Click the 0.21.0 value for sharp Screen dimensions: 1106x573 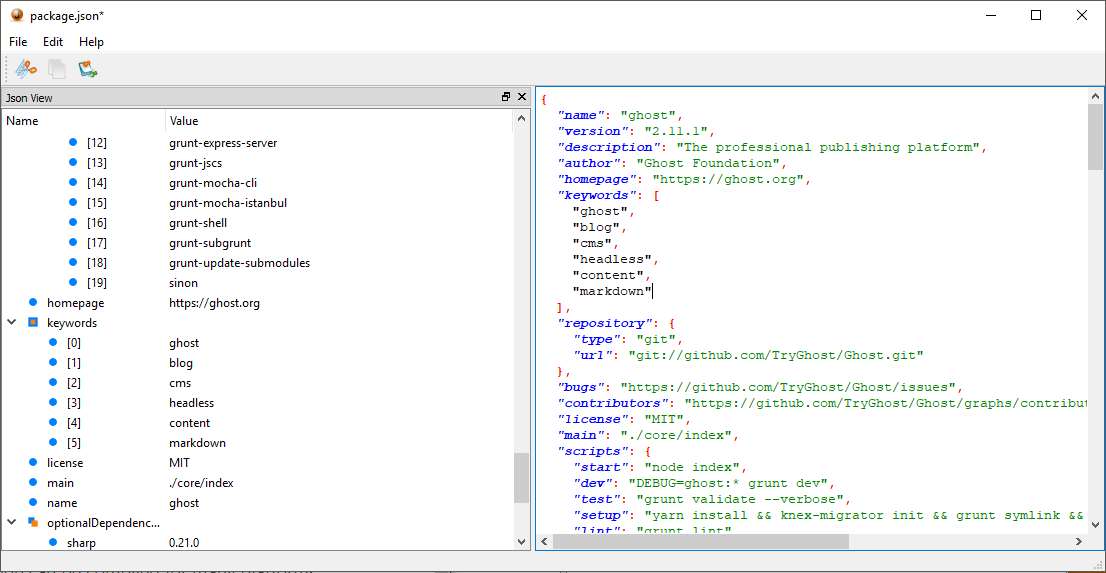(x=184, y=543)
